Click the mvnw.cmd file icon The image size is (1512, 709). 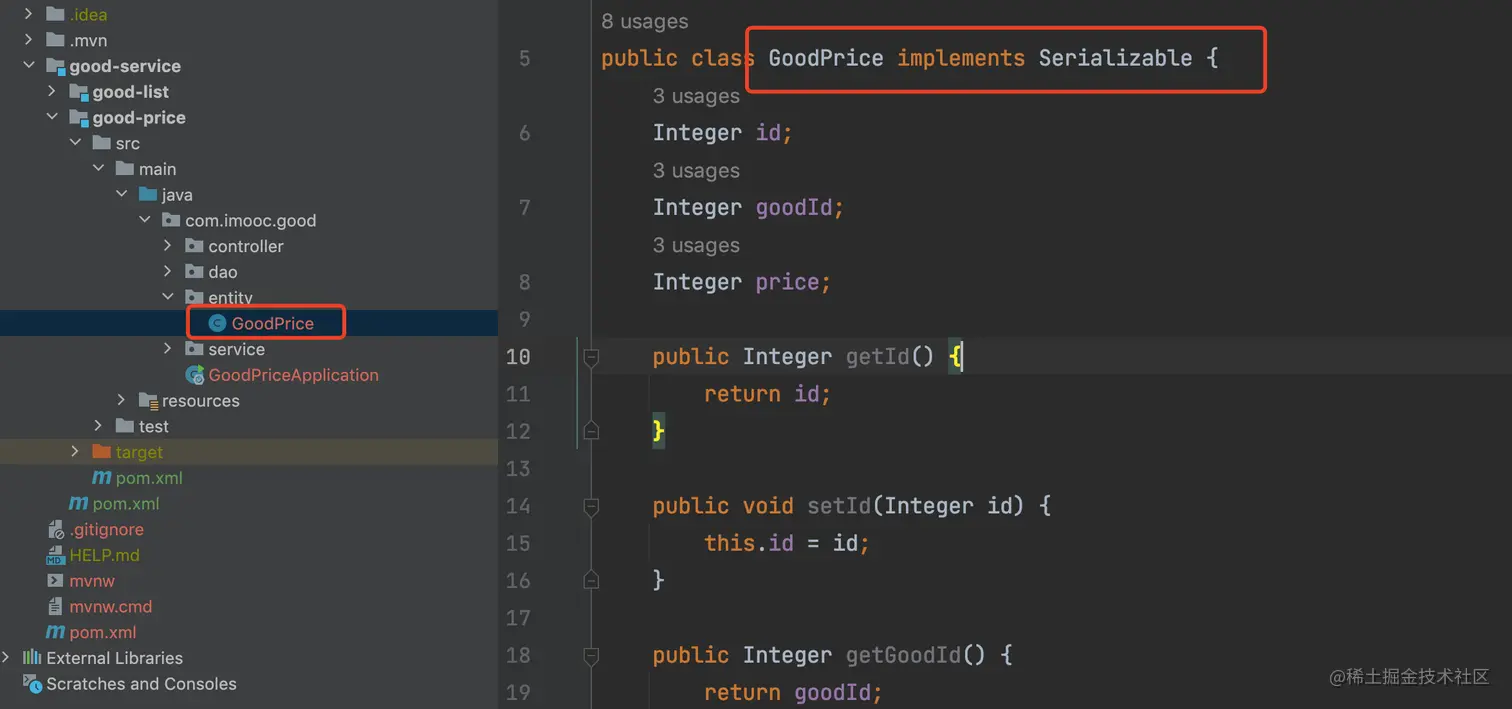click(55, 607)
